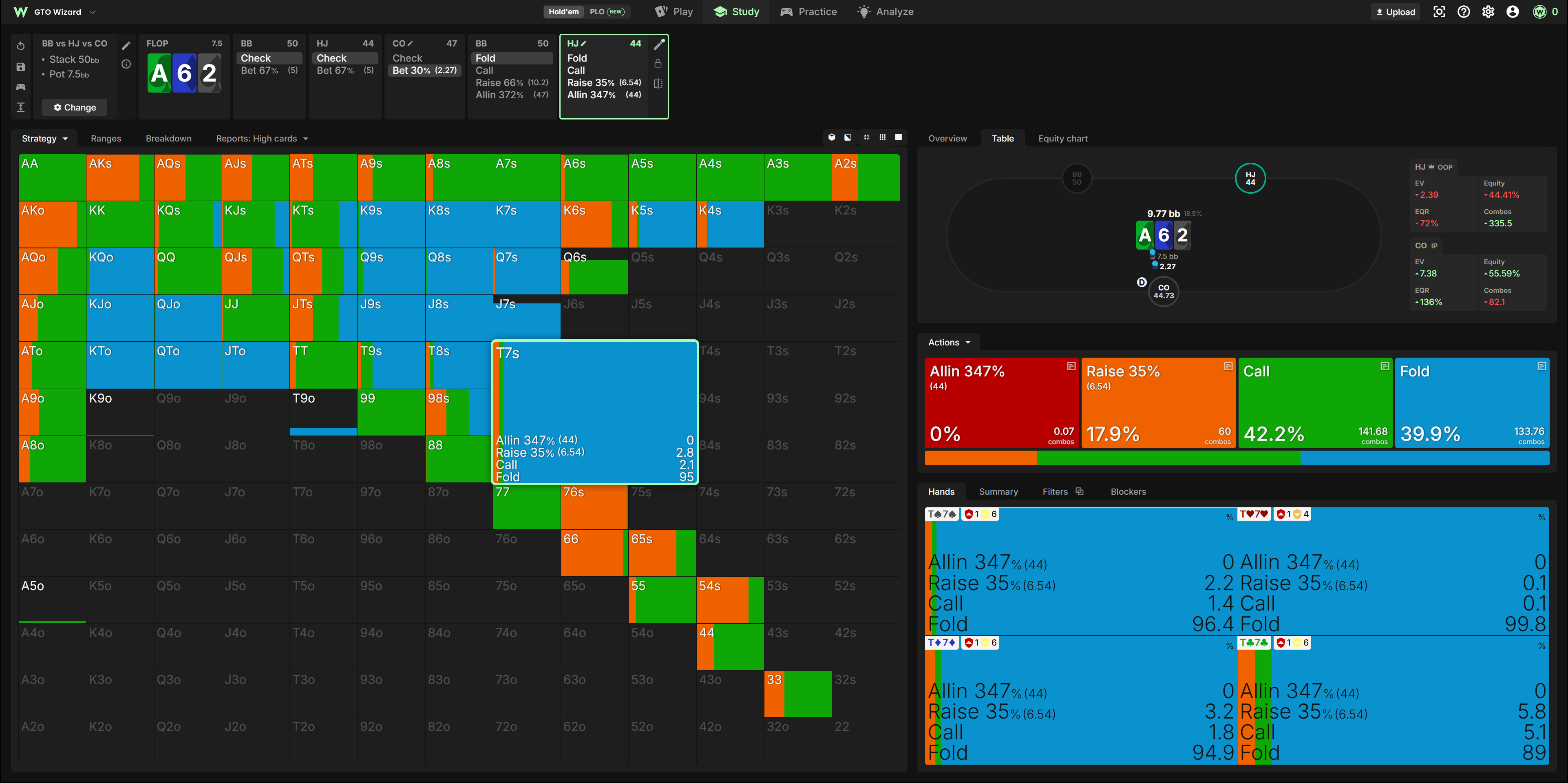Click the collapse height arrows icon in left sidebar

[21, 107]
